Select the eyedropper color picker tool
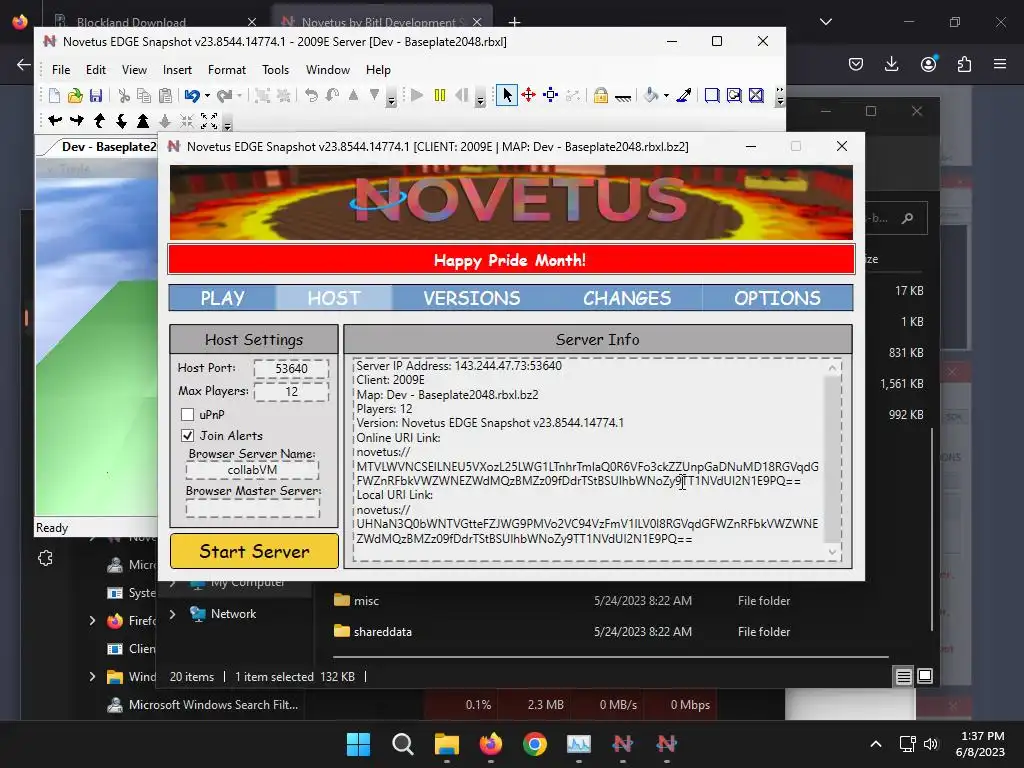This screenshot has height=768, width=1024. click(x=684, y=95)
